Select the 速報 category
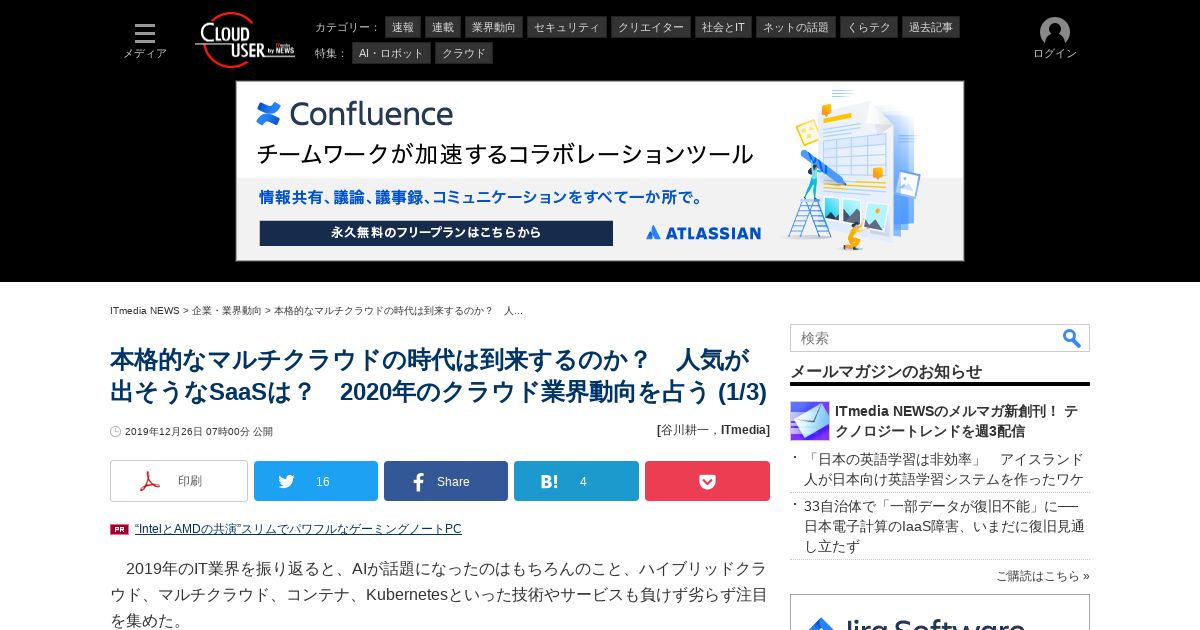 click(x=403, y=27)
